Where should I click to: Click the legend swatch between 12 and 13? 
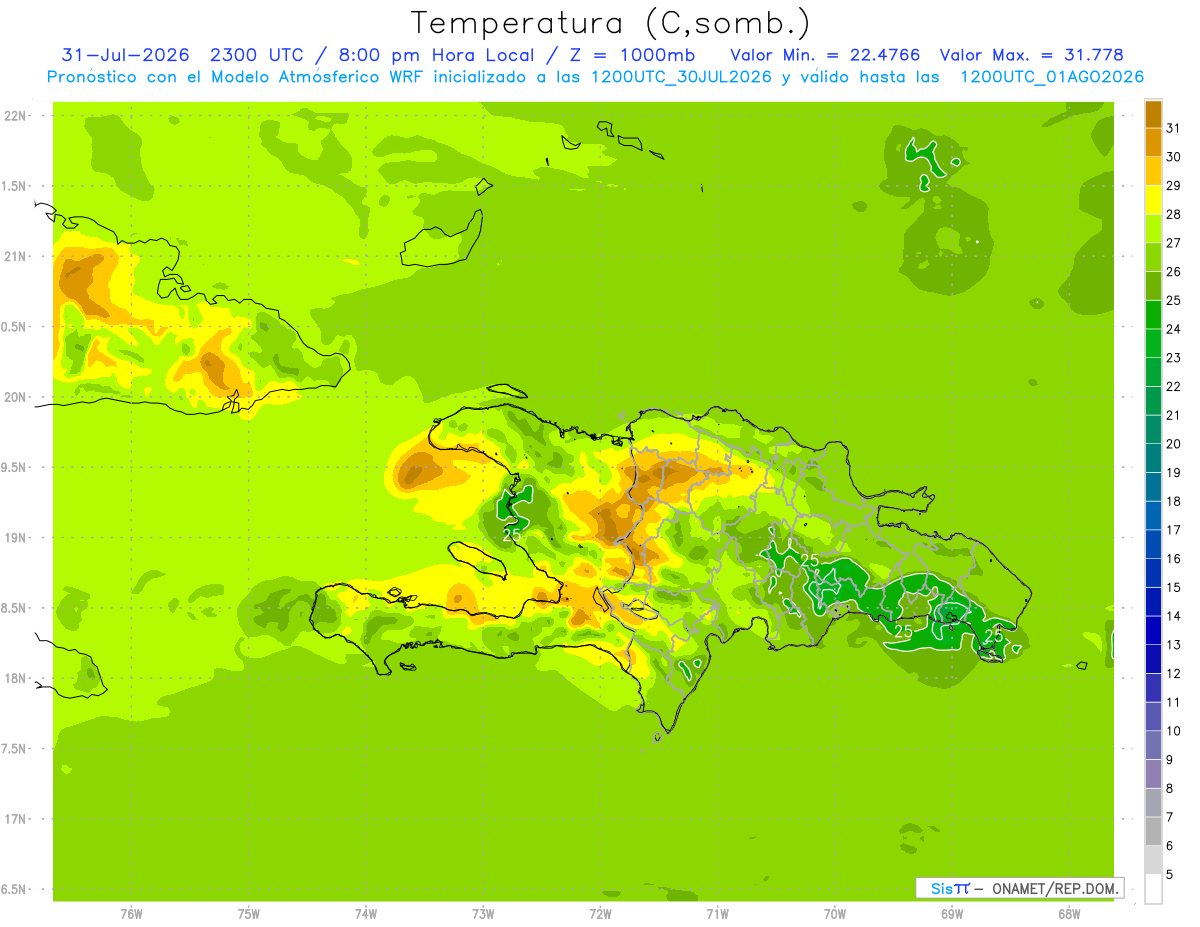[x=1153, y=659]
